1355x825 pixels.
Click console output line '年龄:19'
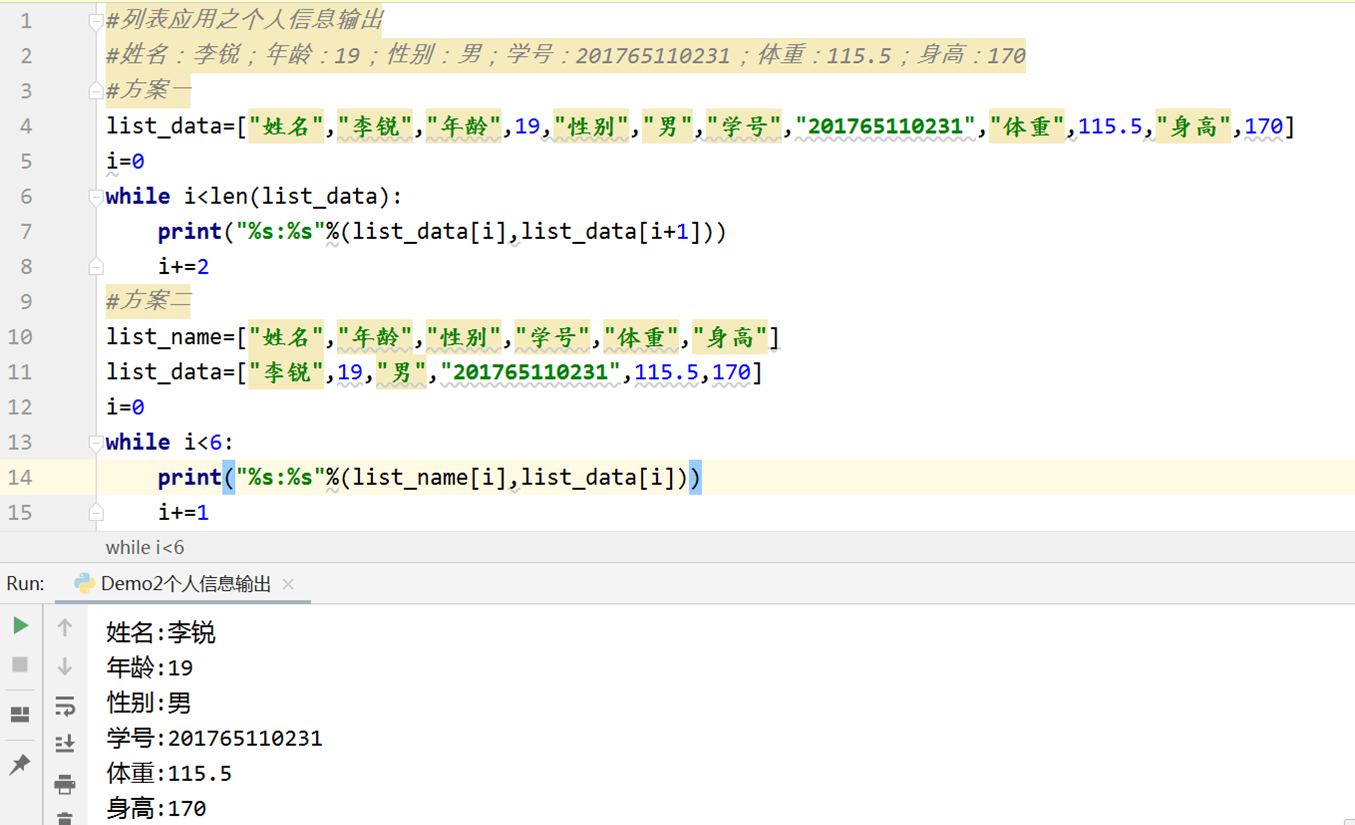150,668
